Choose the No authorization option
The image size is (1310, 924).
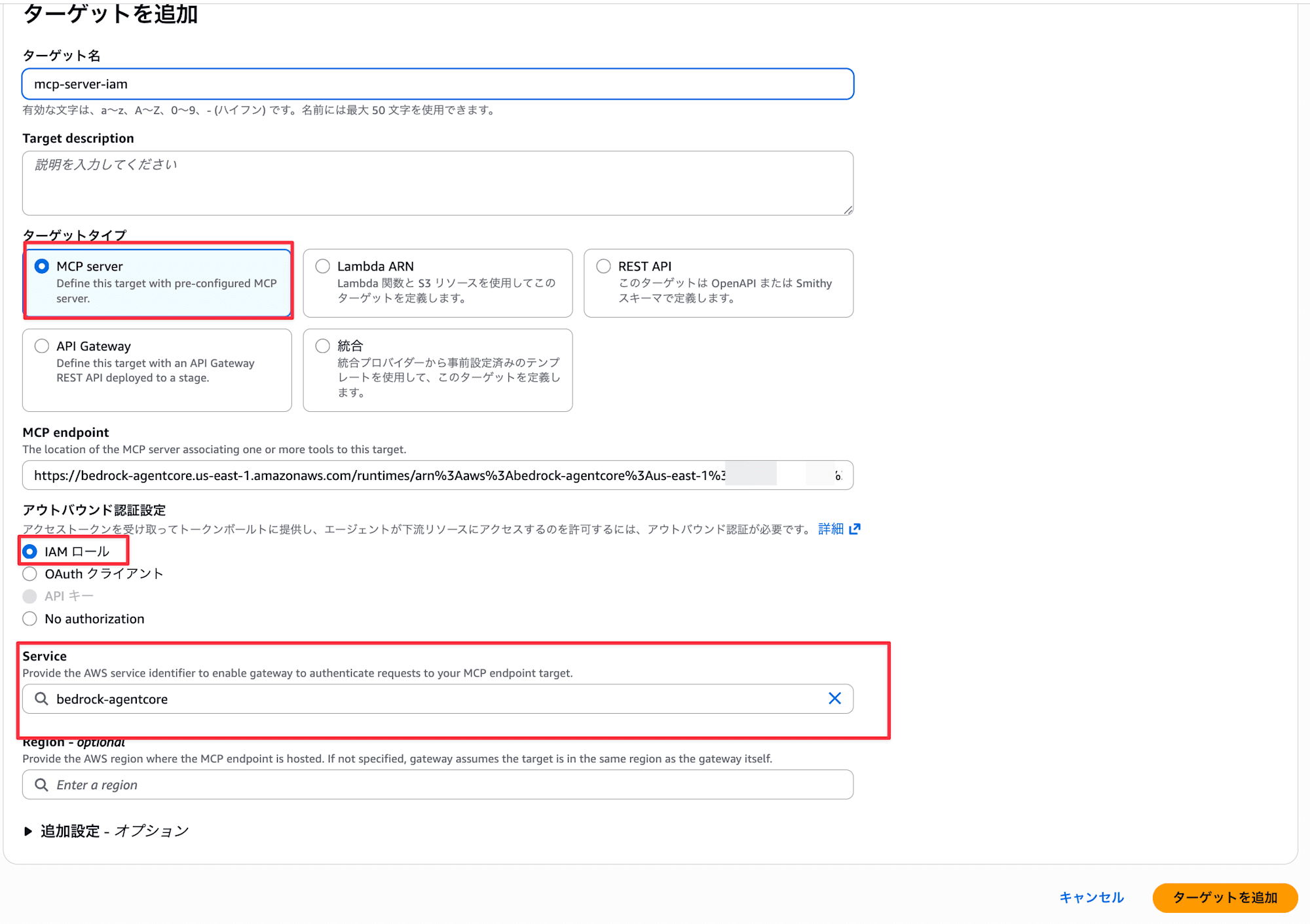(x=30, y=619)
